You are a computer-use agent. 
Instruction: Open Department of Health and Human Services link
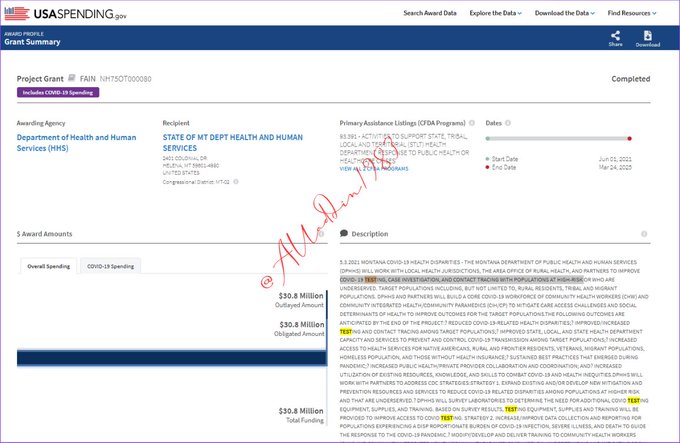(x=80, y=140)
